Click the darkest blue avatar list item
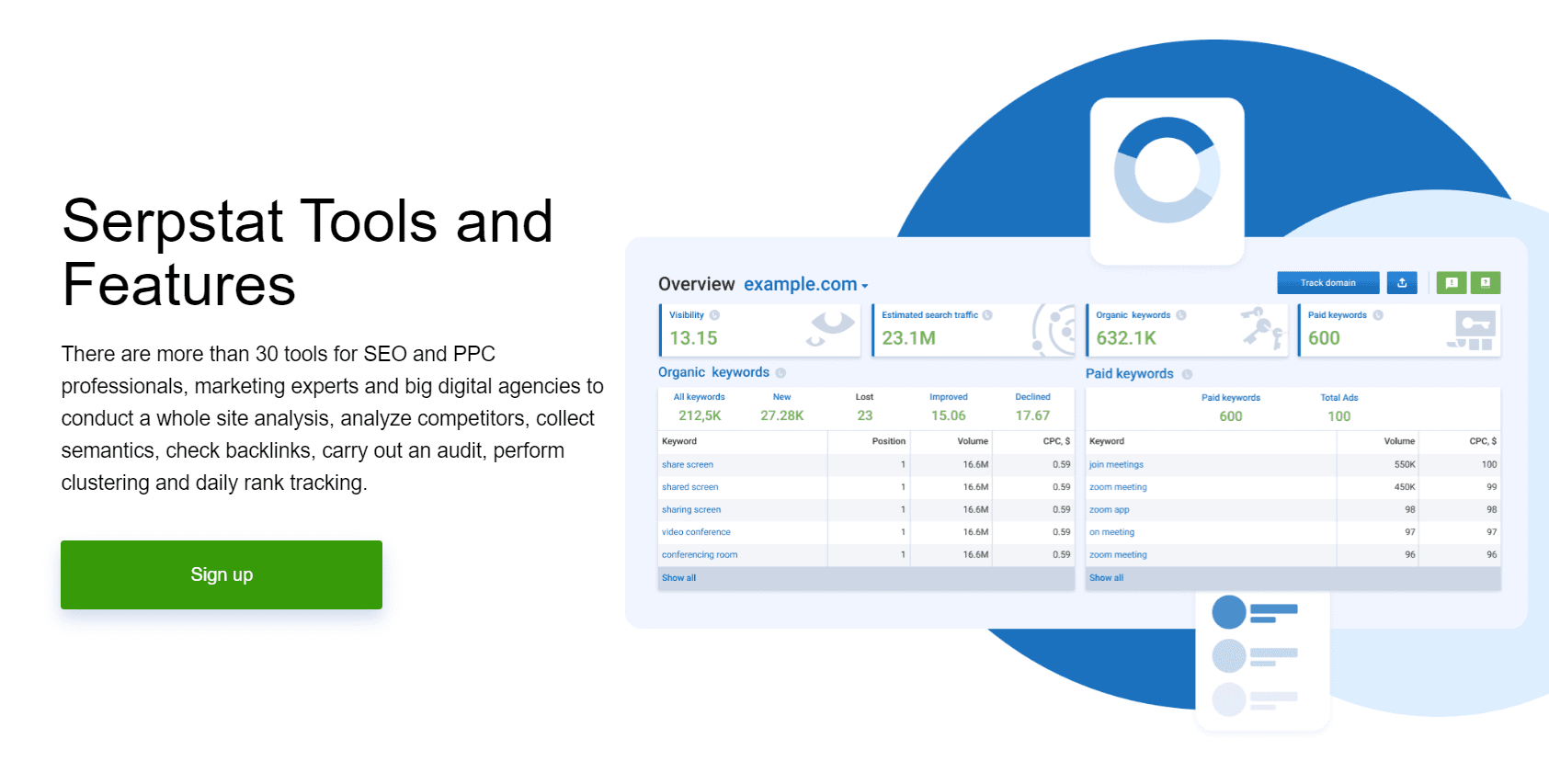This screenshot has width=1549, height=784. (x=1255, y=612)
